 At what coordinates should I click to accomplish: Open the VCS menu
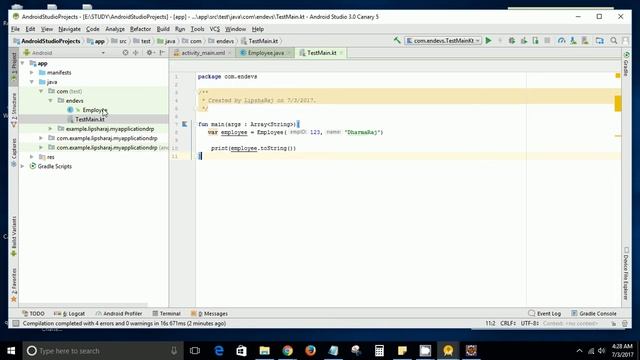pyautogui.click(x=215, y=29)
